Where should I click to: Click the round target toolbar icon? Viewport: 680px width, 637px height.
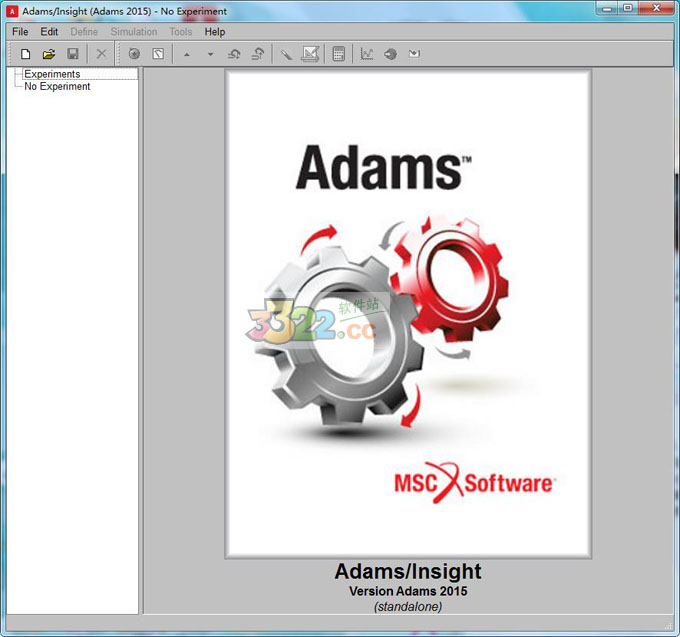coord(134,54)
